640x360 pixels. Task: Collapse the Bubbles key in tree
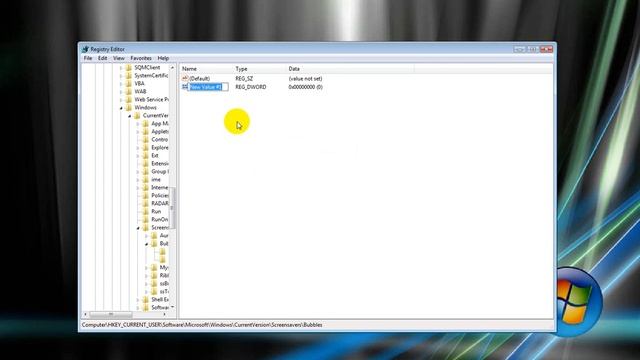[147, 244]
